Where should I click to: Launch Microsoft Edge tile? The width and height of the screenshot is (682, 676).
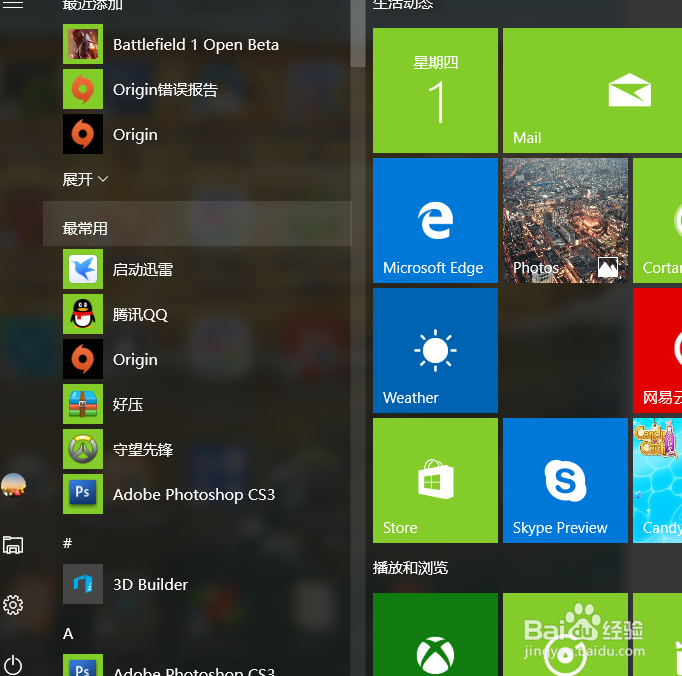(435, 221)
